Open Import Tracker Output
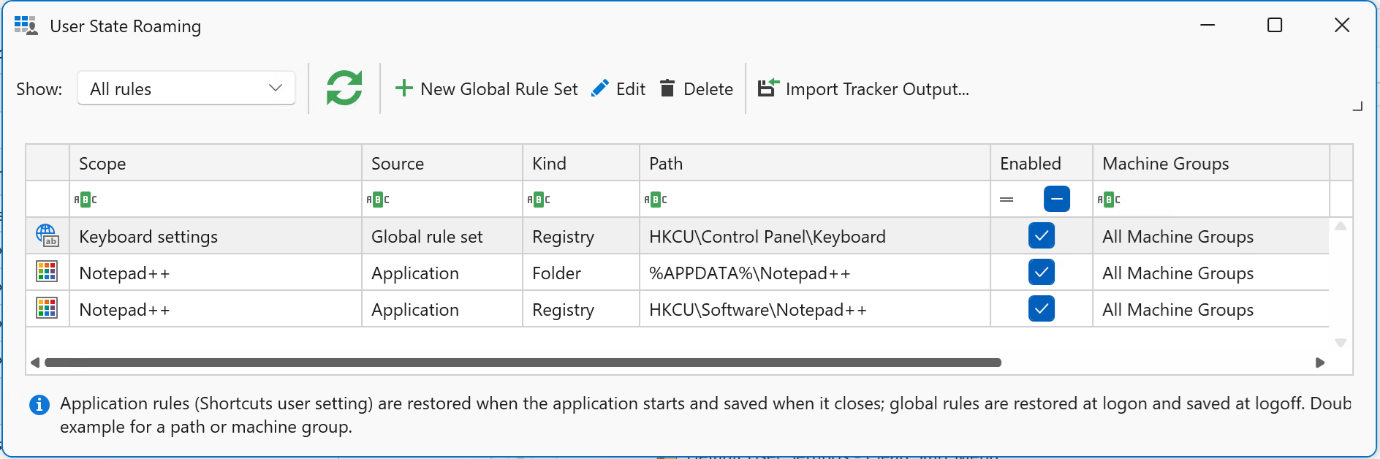Screen dimensions: 1380x459 pyautogui.click(x=863, y=89)
